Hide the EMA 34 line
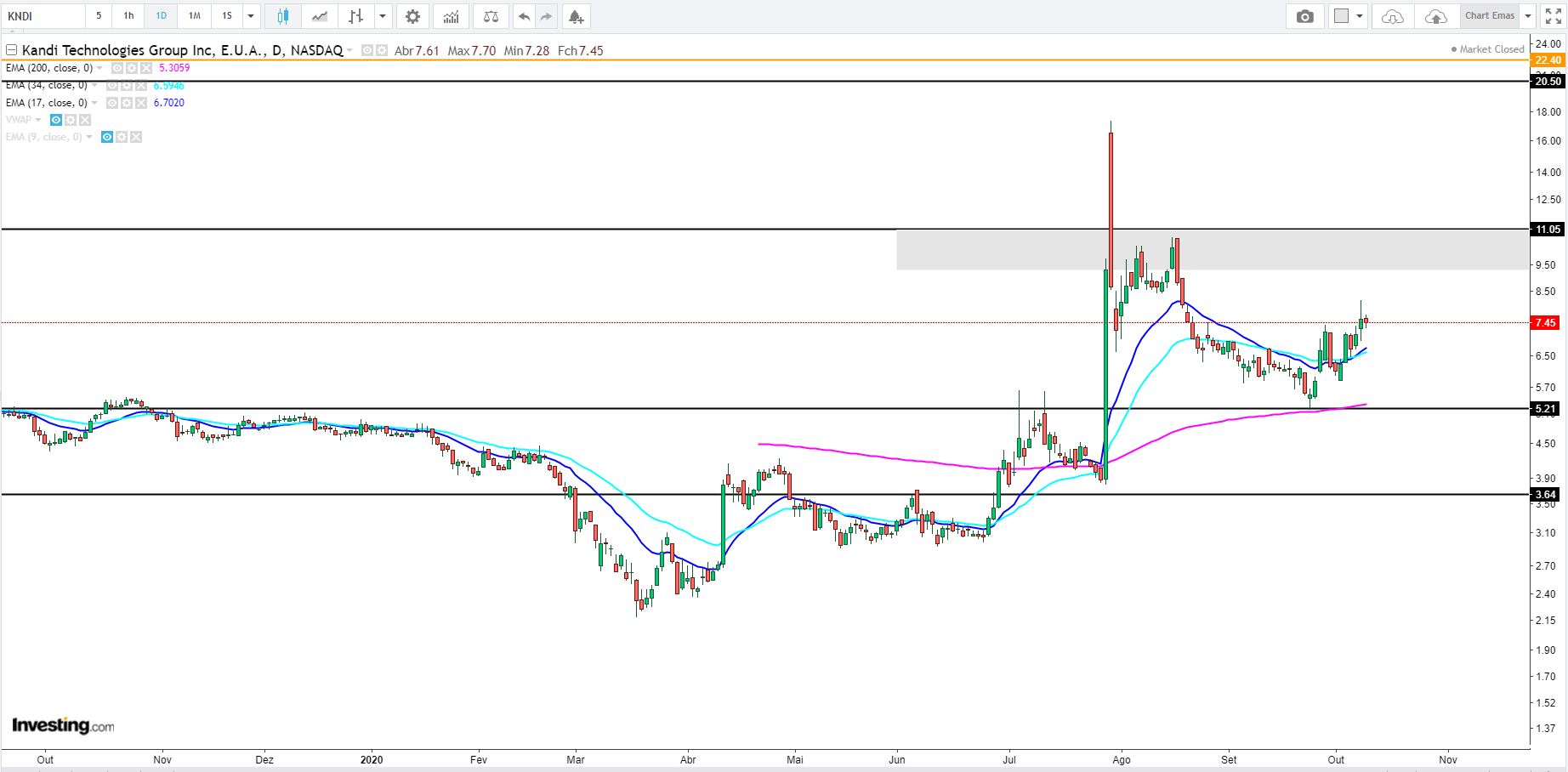Screen dimensions: 1568x772 click(112, 85)
